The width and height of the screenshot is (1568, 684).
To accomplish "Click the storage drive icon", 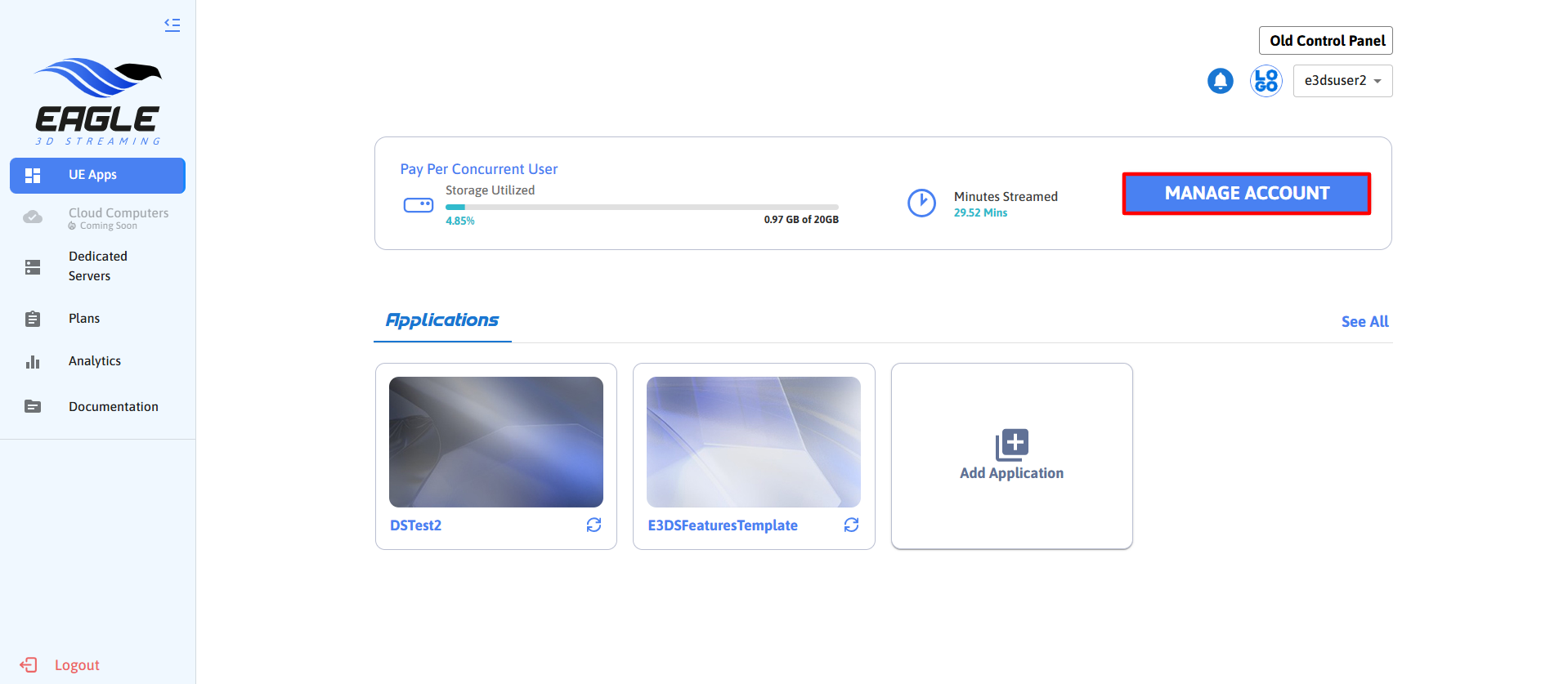I will tap(419, 205).
